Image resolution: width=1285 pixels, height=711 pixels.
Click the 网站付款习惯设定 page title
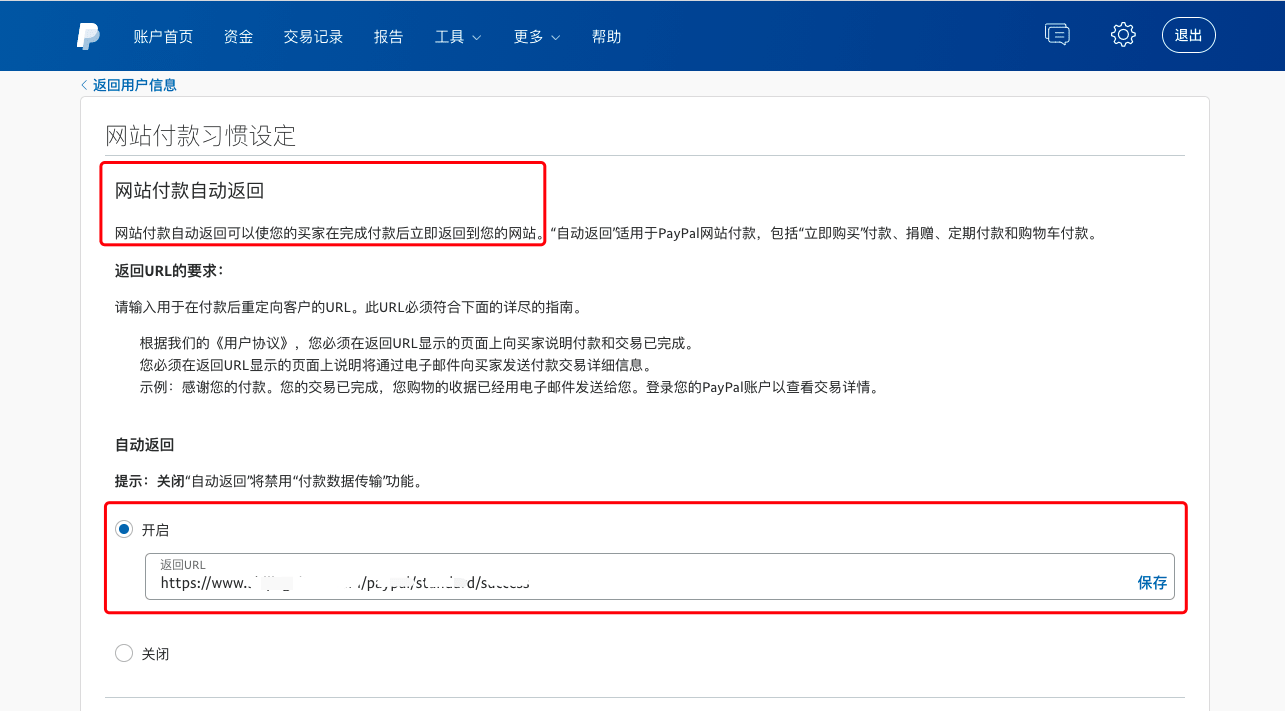201,135
